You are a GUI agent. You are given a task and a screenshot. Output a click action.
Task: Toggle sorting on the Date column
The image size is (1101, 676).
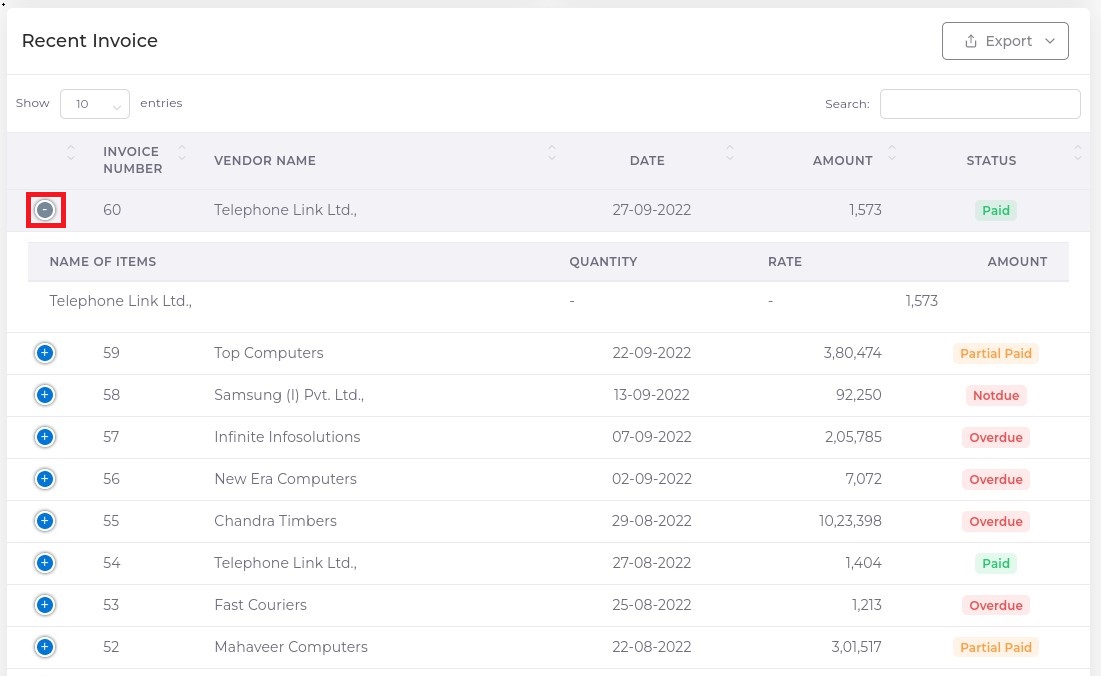click(x=729, y=153)
